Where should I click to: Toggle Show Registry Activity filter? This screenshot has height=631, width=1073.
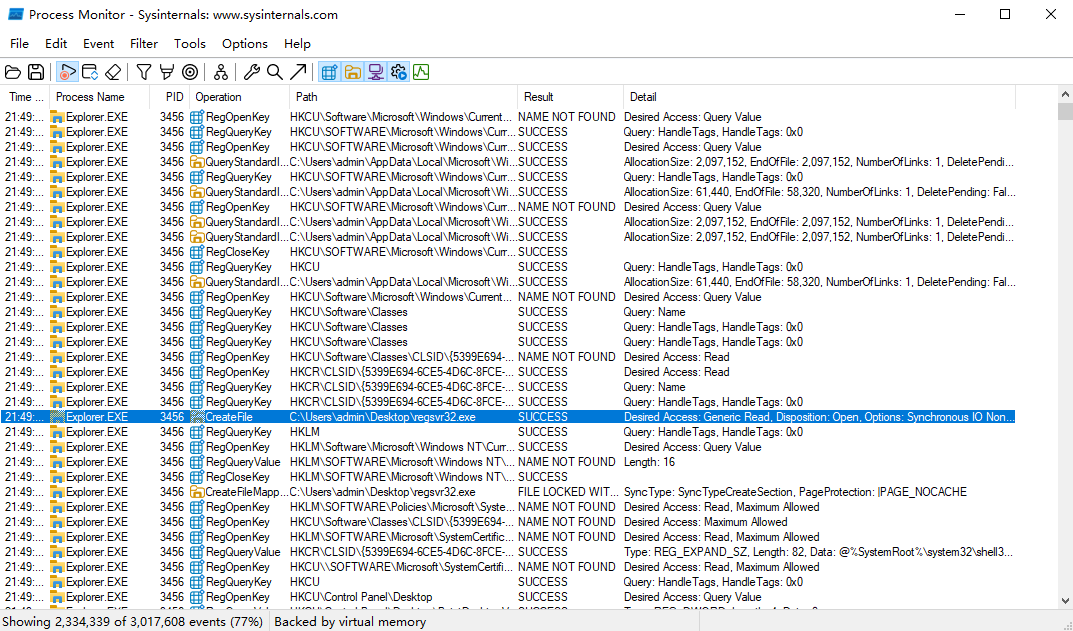329,72
